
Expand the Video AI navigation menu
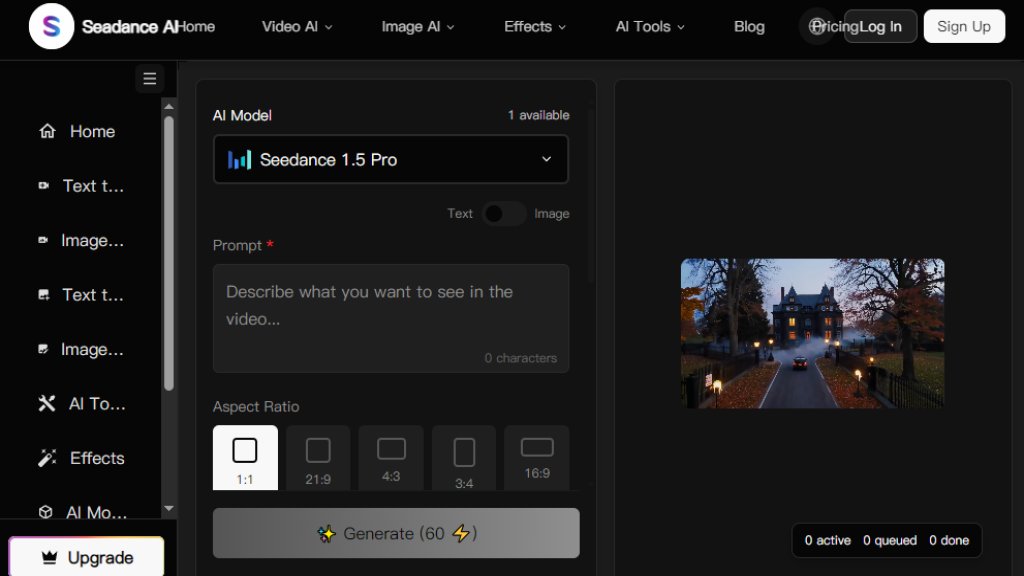(x=297, y=27)
